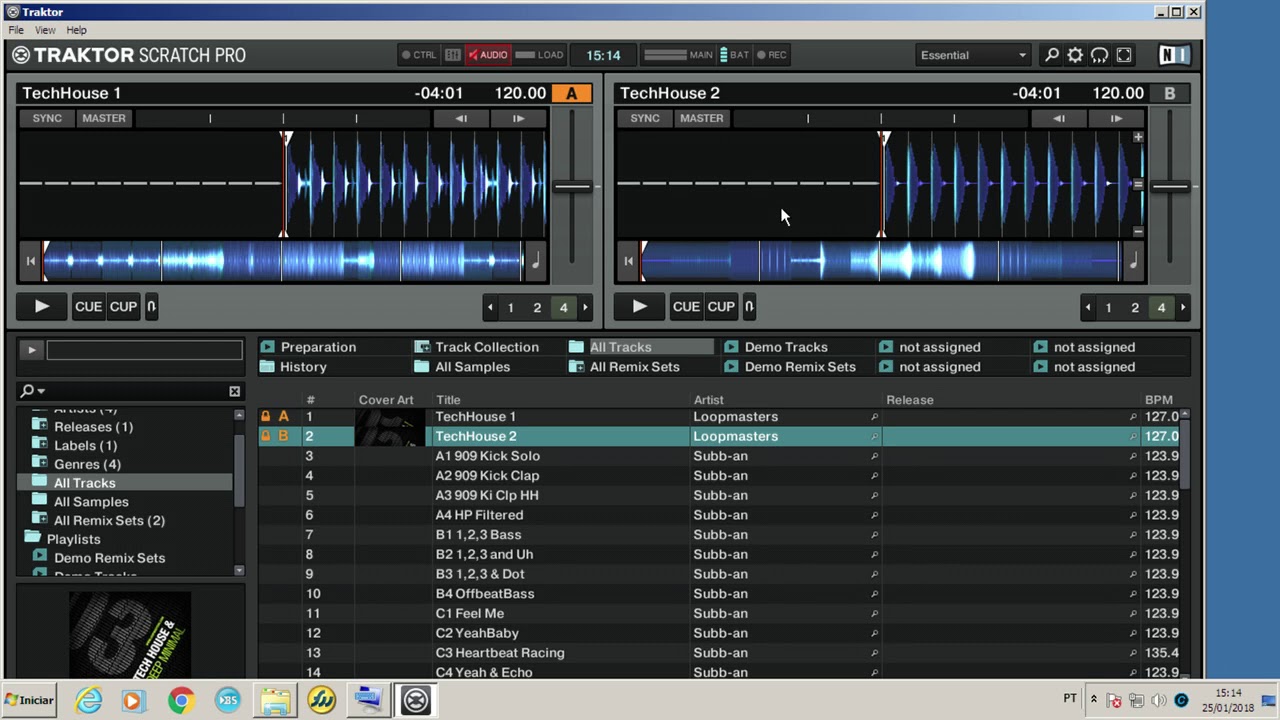Select Genres (4) in the browser tree
The height and width of the screenshot is (720, 1280).
(x=87, y=464)
